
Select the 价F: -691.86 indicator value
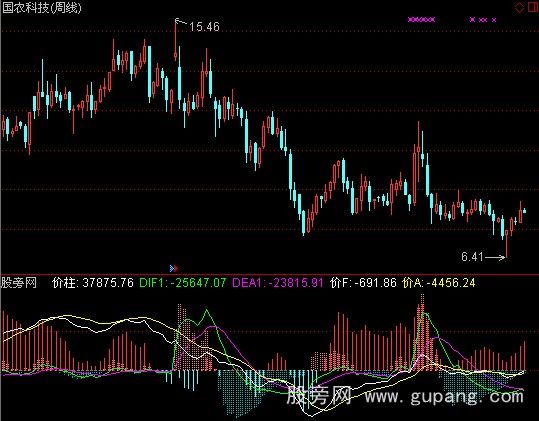point(363,283)
